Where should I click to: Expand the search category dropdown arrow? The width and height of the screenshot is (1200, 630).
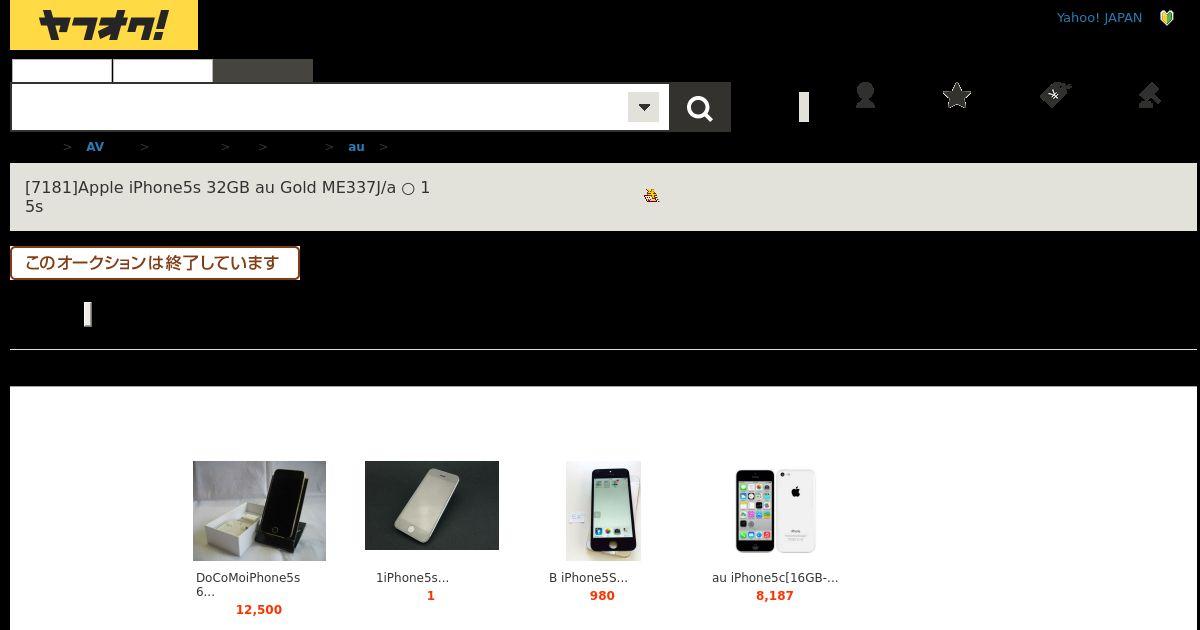pyautogui.click(x=643, y=107)
